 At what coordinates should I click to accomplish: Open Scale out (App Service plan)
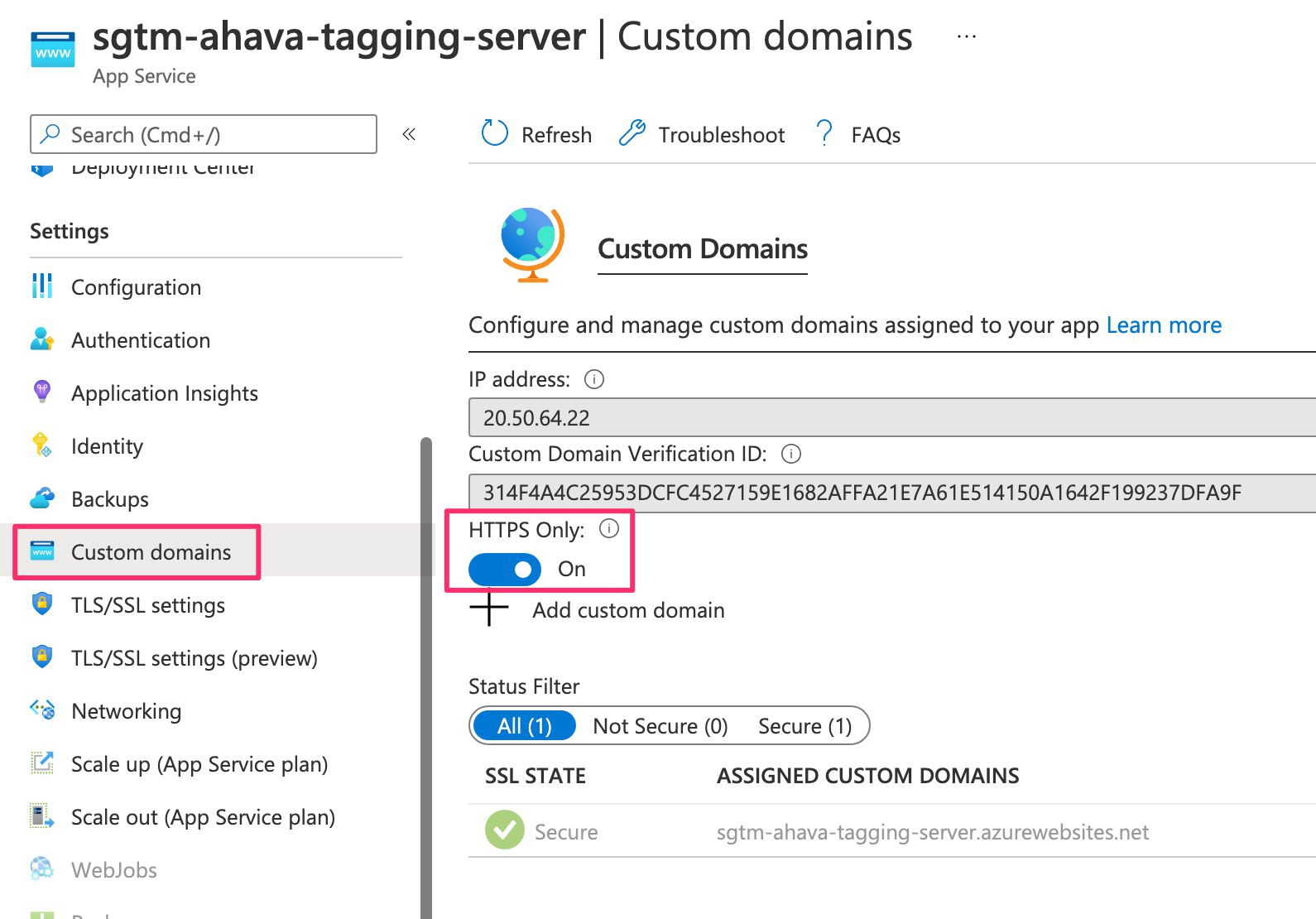point(203,817)
